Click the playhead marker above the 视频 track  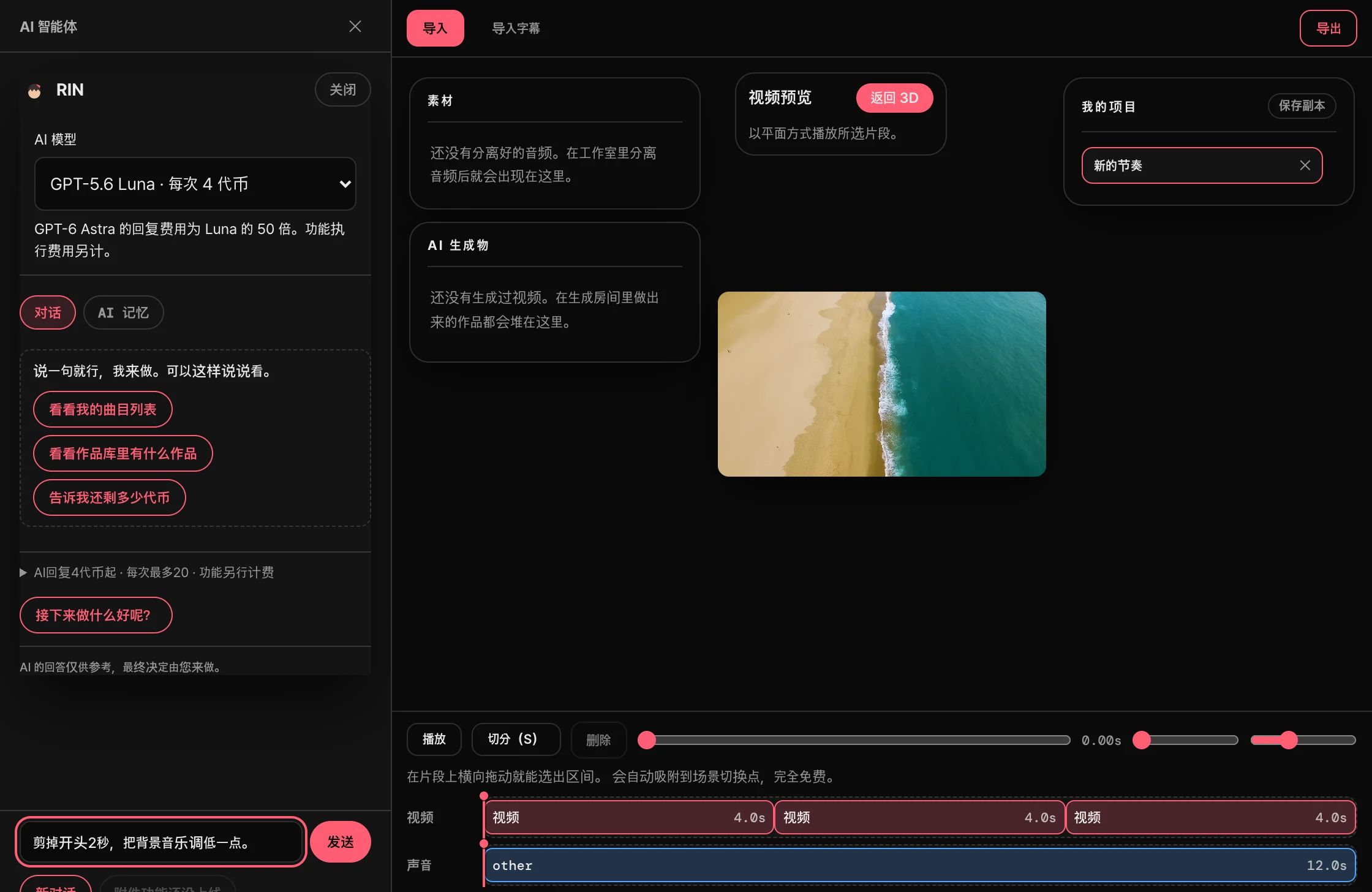point(484,795)
